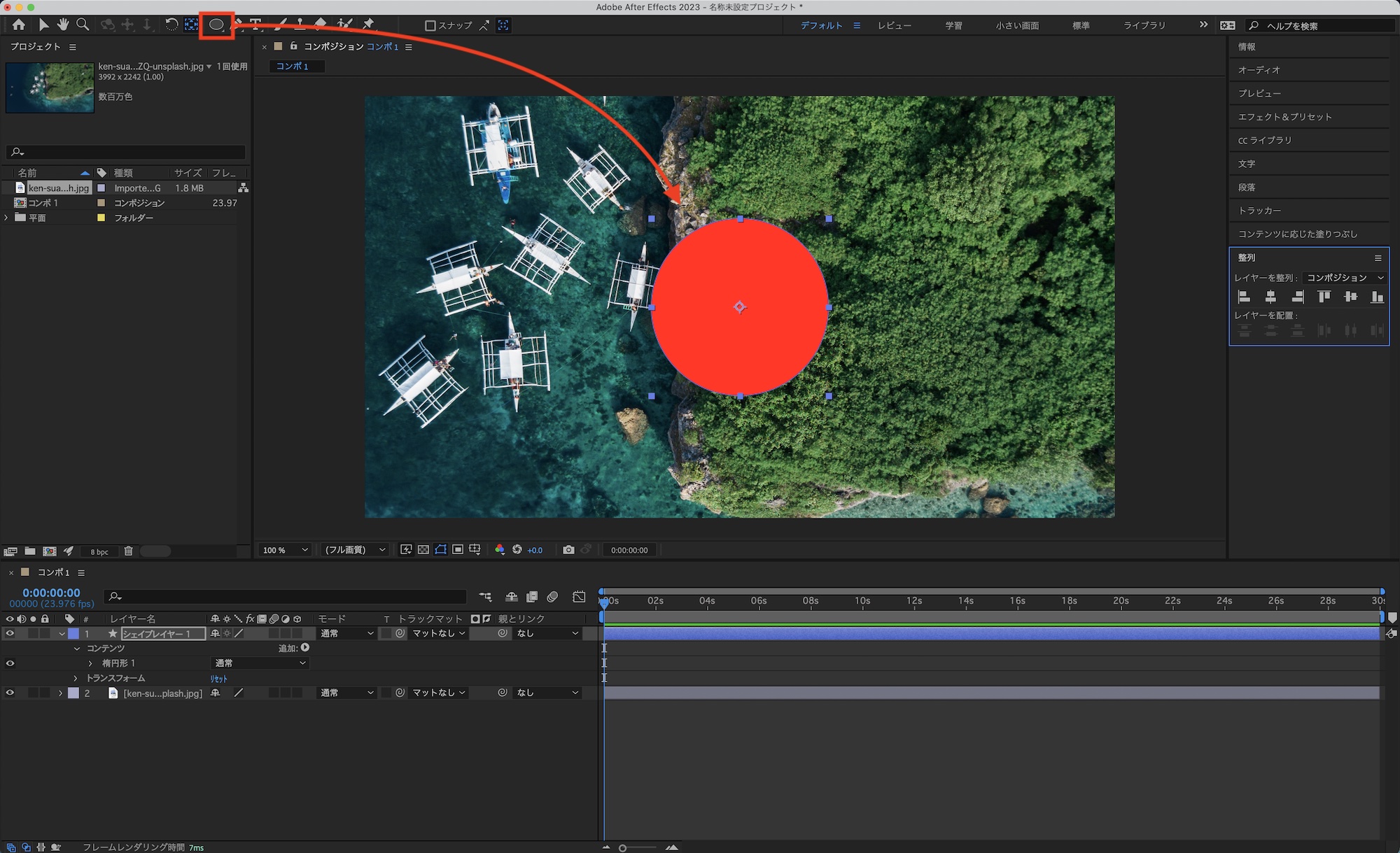Switch to the 学習 workspace
Screen dimensions: 1400x853
[953, 26]
